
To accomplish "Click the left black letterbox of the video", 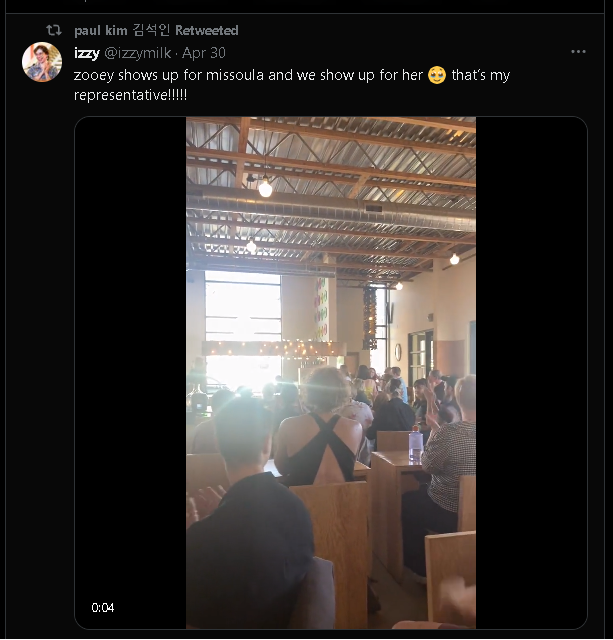I will click(130, 370).
